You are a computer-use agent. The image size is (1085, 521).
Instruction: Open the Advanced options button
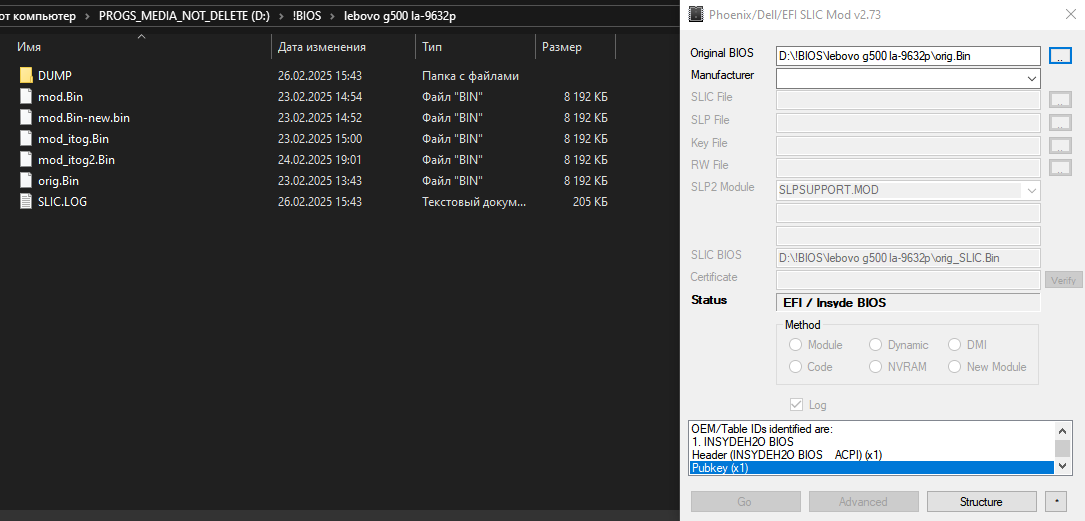pyautogui.click(x=864, y=502)
